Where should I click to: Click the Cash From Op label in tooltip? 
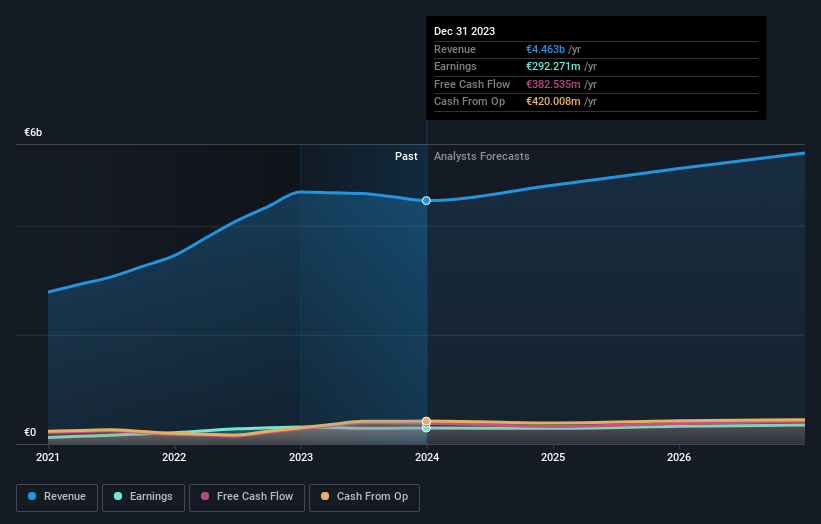click(x=469, y=102)
